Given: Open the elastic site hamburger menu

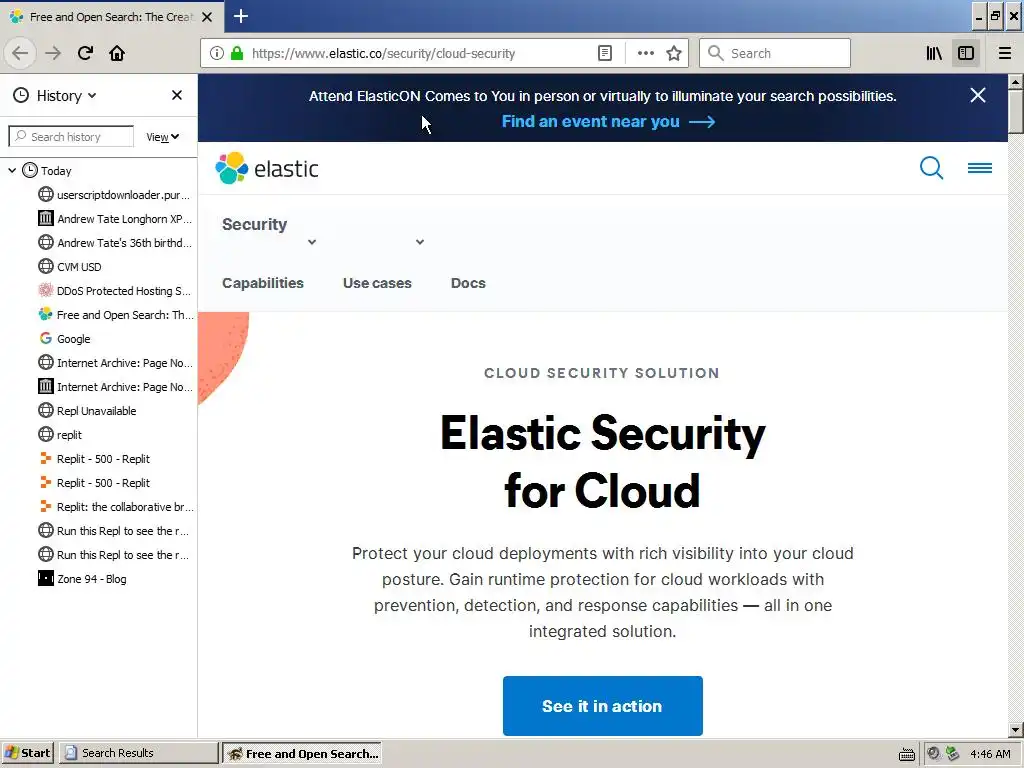Looking at the screenshot, I should pos(980,168).
